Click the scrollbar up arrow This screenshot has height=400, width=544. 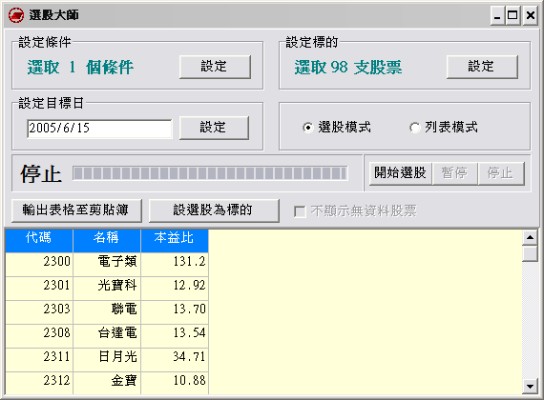[x=530, y=237]
